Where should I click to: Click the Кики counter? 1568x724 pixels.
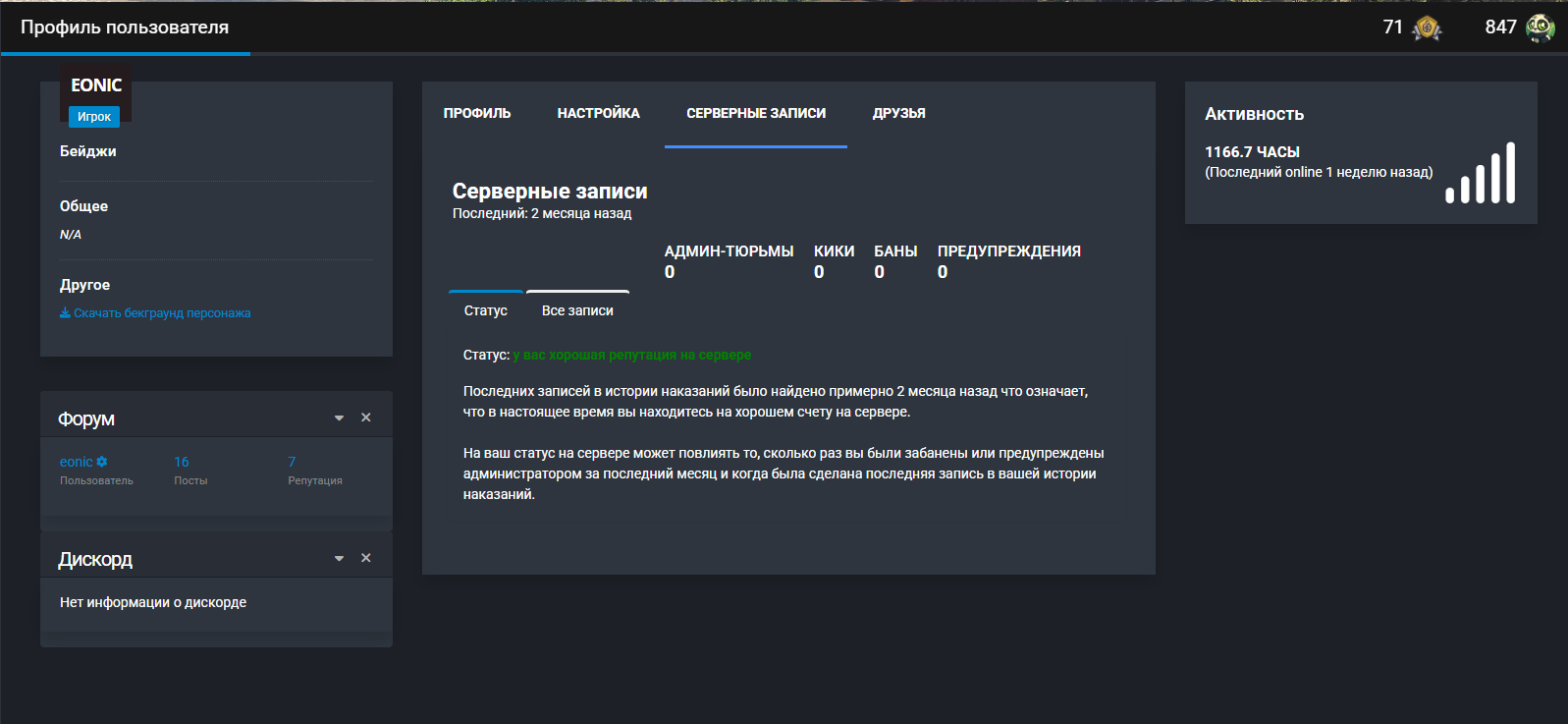point(834,261)
